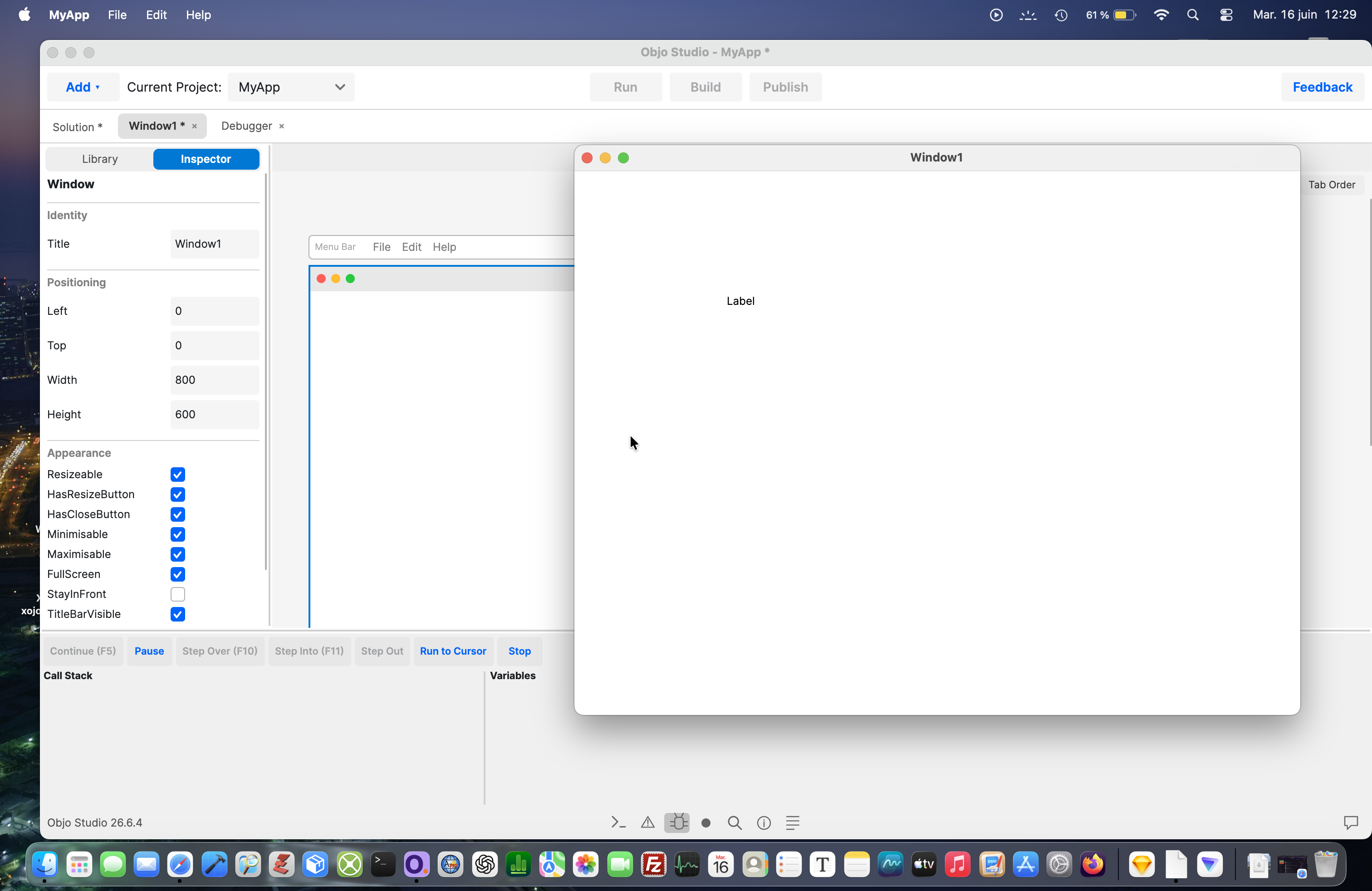Click the Publish toolbar button

tap(785, 87)
